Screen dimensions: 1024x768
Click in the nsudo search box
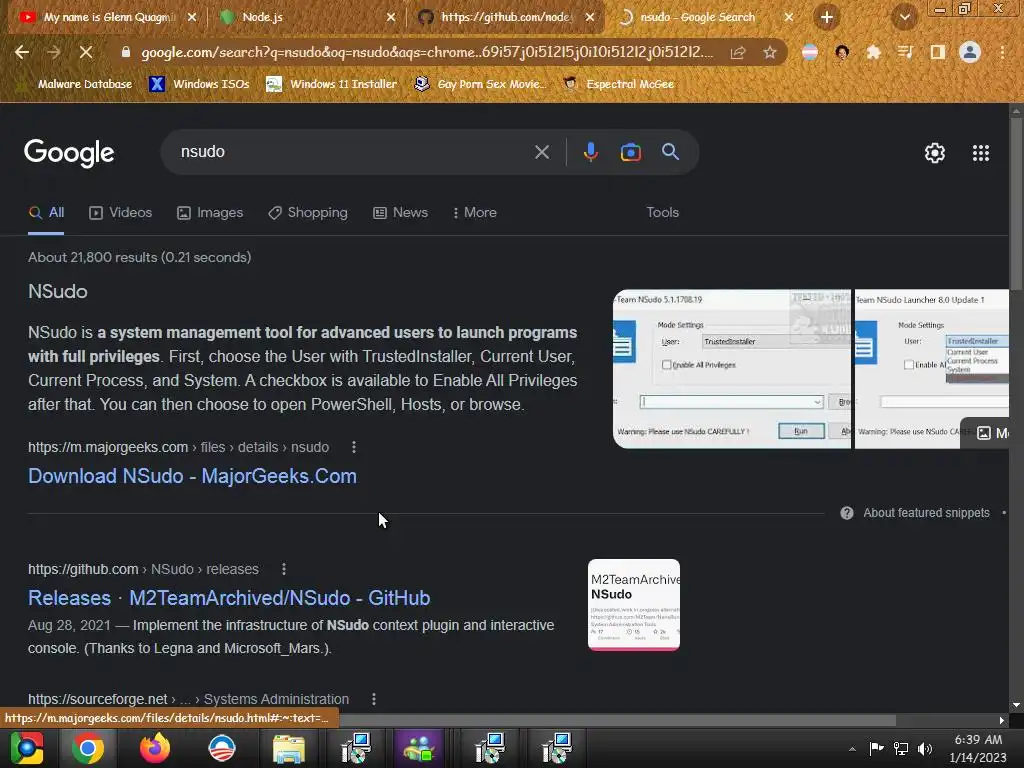pos(353,152)
